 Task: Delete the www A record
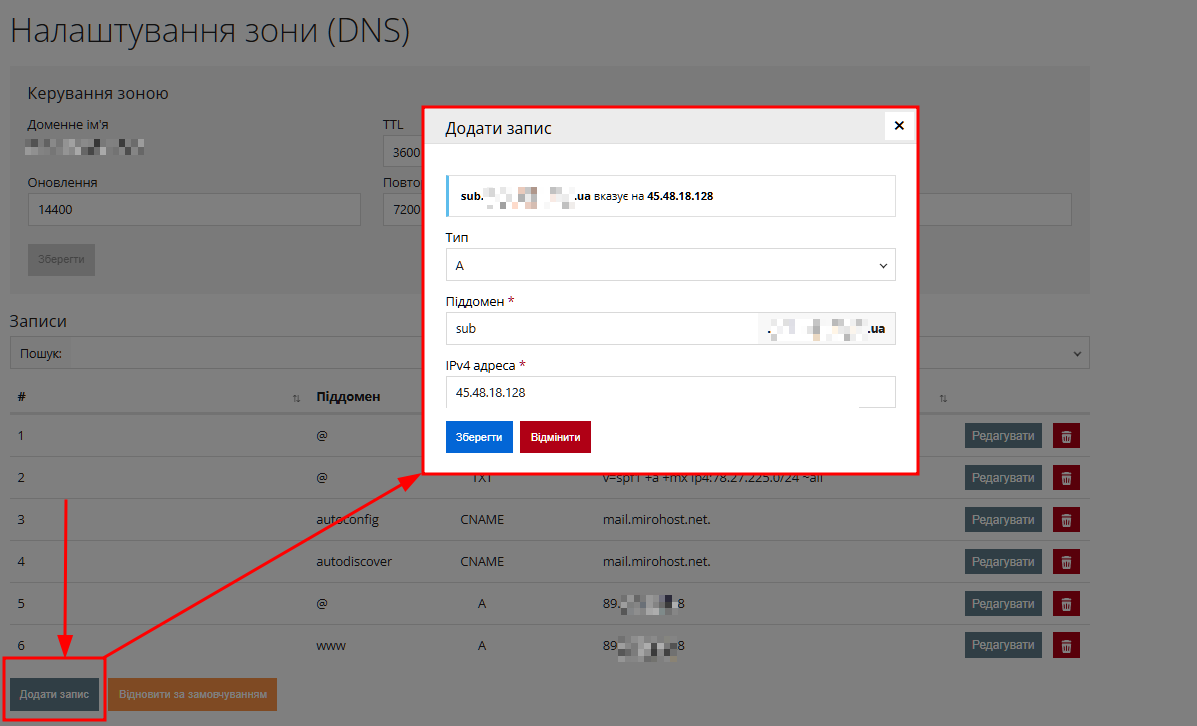[x=1066, y=644]
